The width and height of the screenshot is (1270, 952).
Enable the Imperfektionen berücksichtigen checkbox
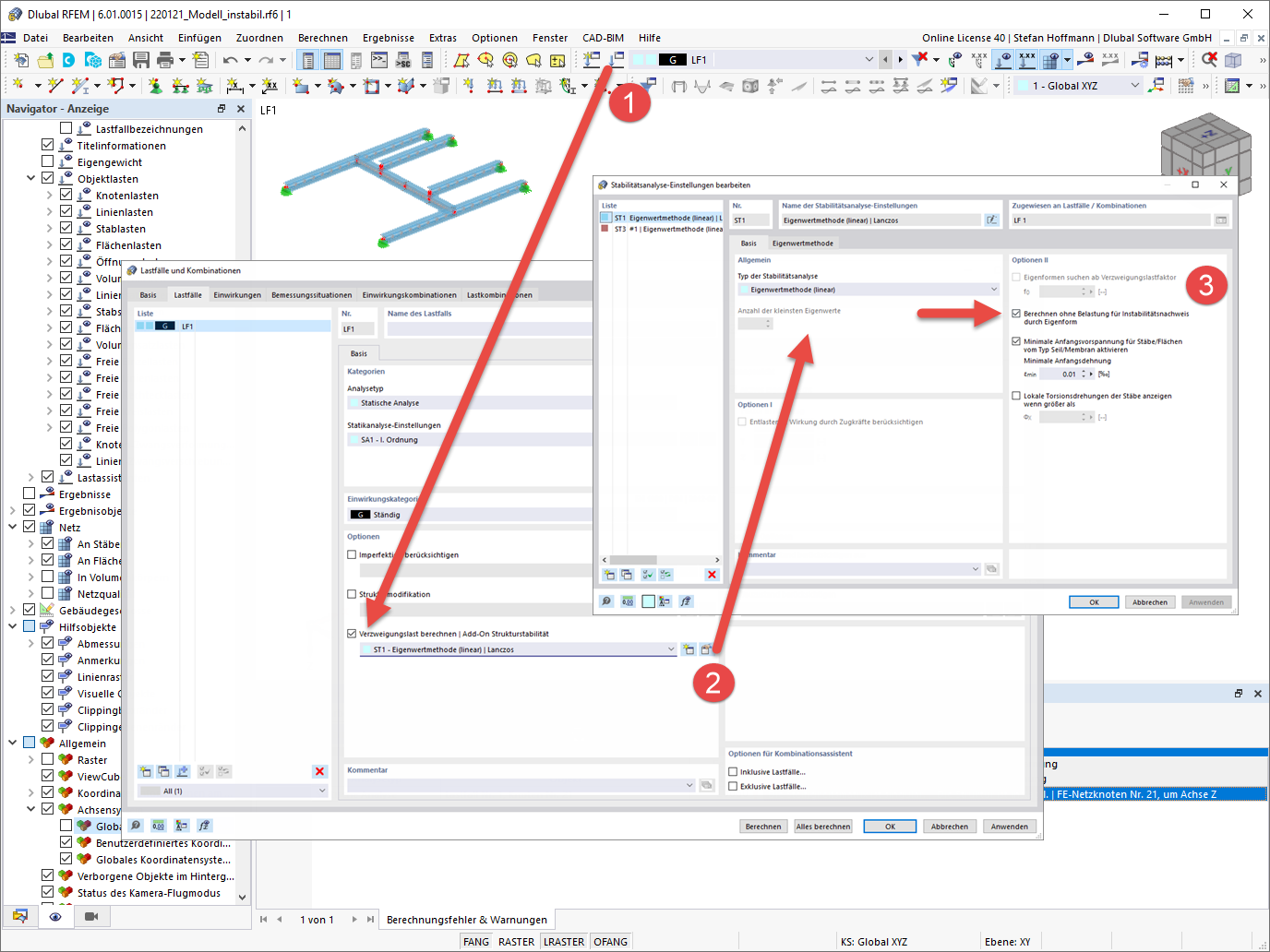click(352, 554)
